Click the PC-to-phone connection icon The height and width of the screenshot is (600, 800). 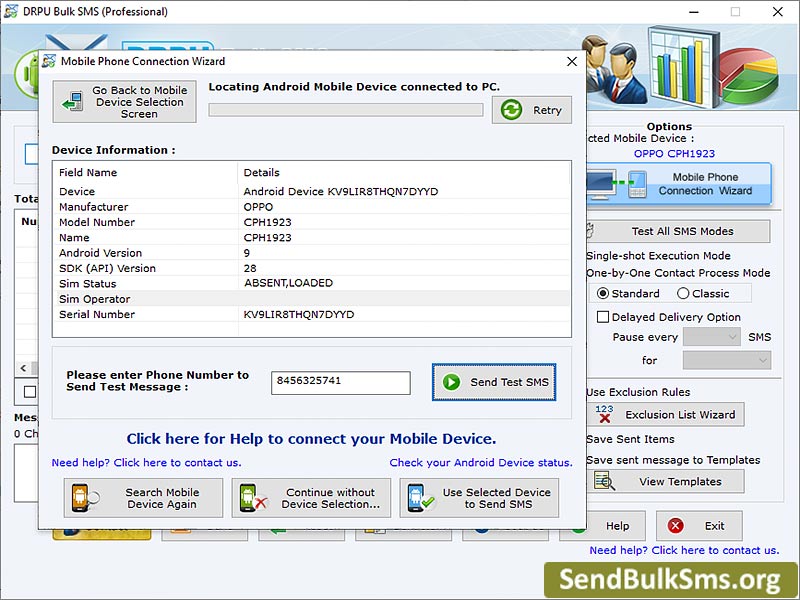[x=616, y=184]
